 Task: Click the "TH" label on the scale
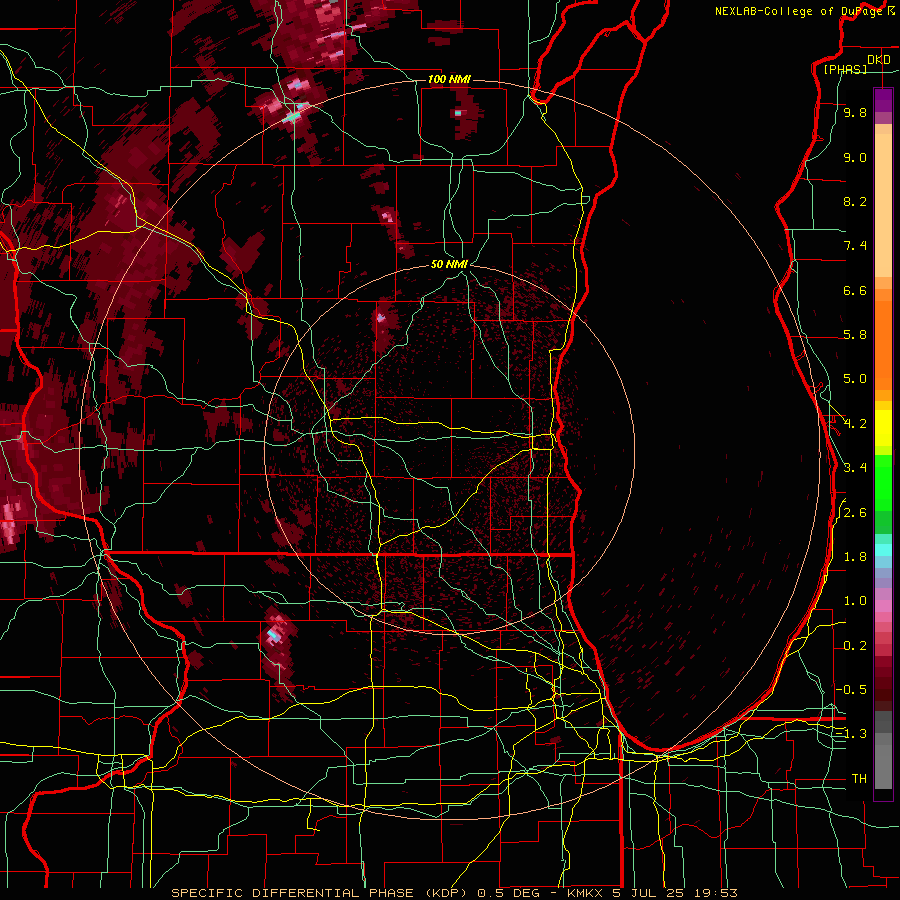coord(859,779)
